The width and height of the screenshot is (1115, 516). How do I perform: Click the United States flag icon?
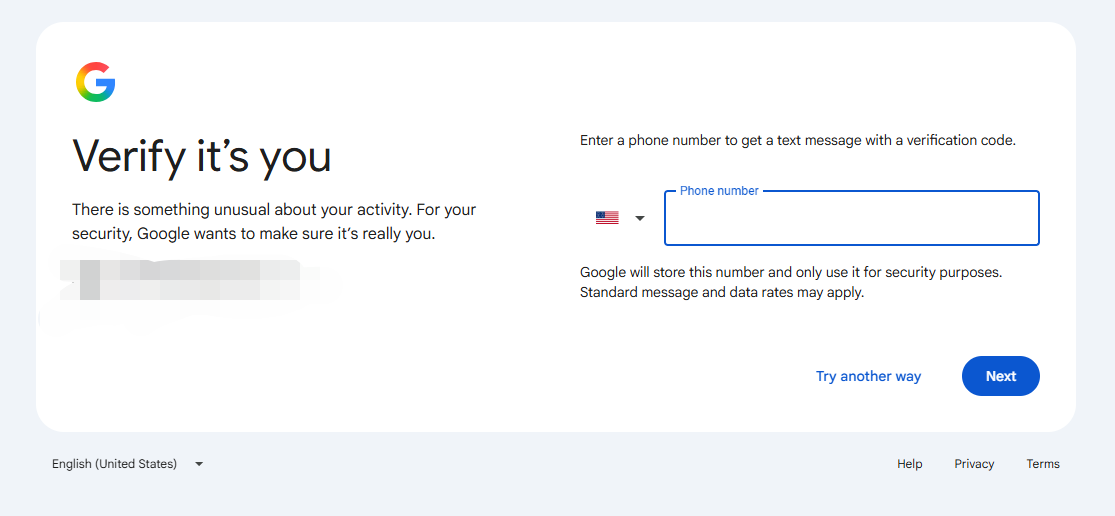tap(607, 218)
